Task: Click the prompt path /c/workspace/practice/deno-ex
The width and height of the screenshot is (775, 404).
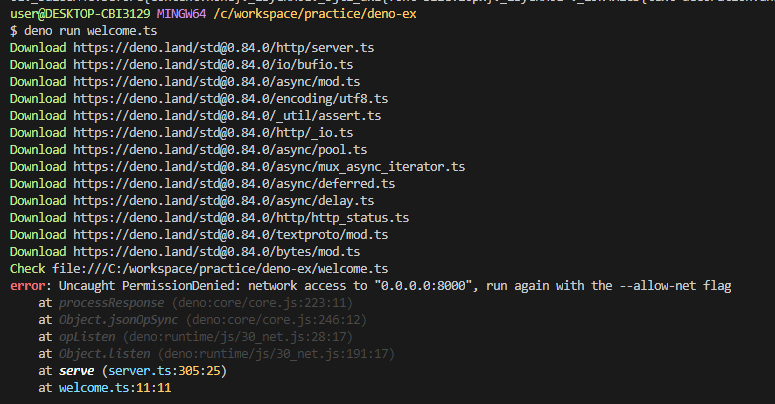Action: 315,14
